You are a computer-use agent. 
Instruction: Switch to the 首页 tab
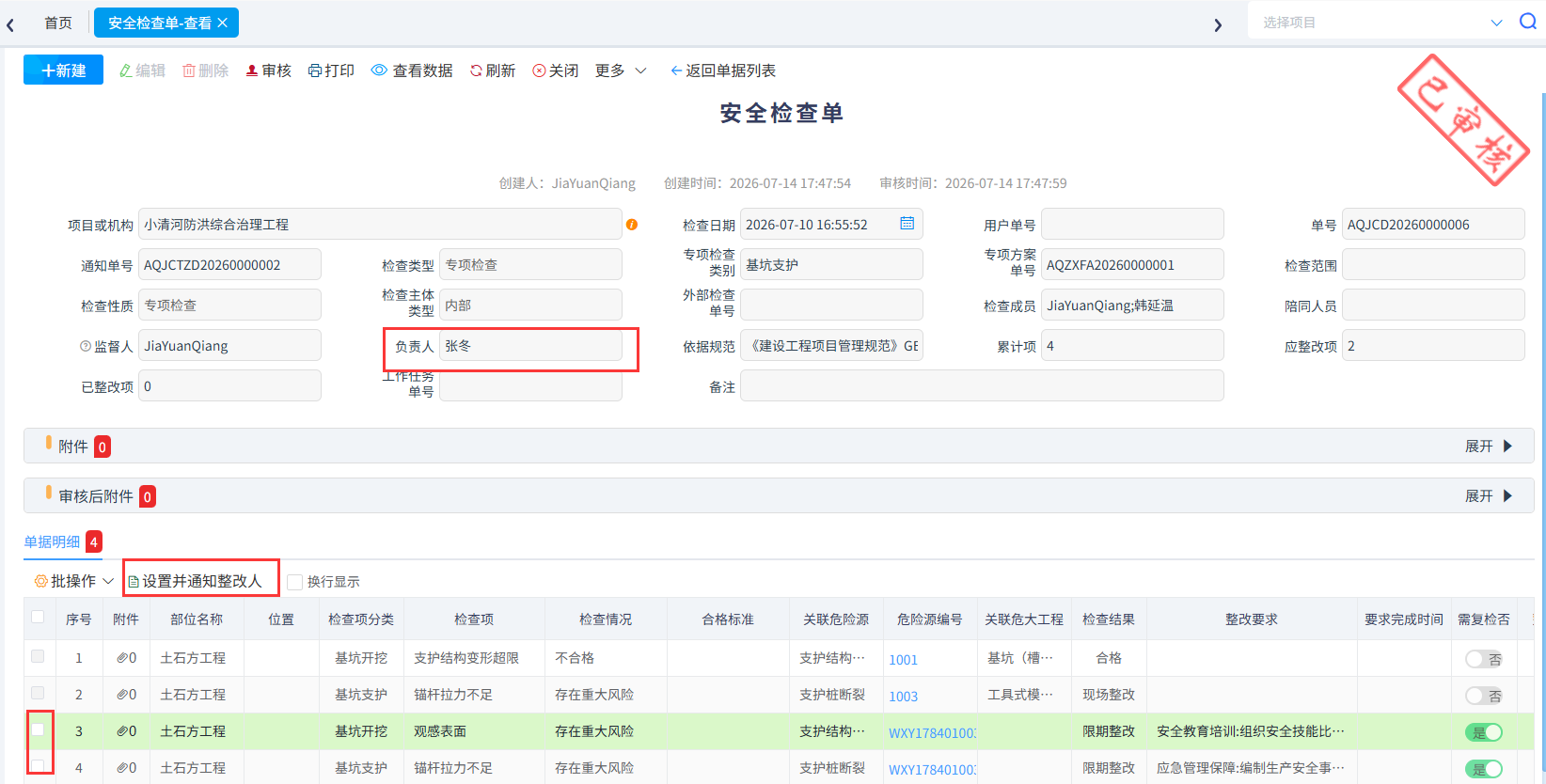click(58, 23)
